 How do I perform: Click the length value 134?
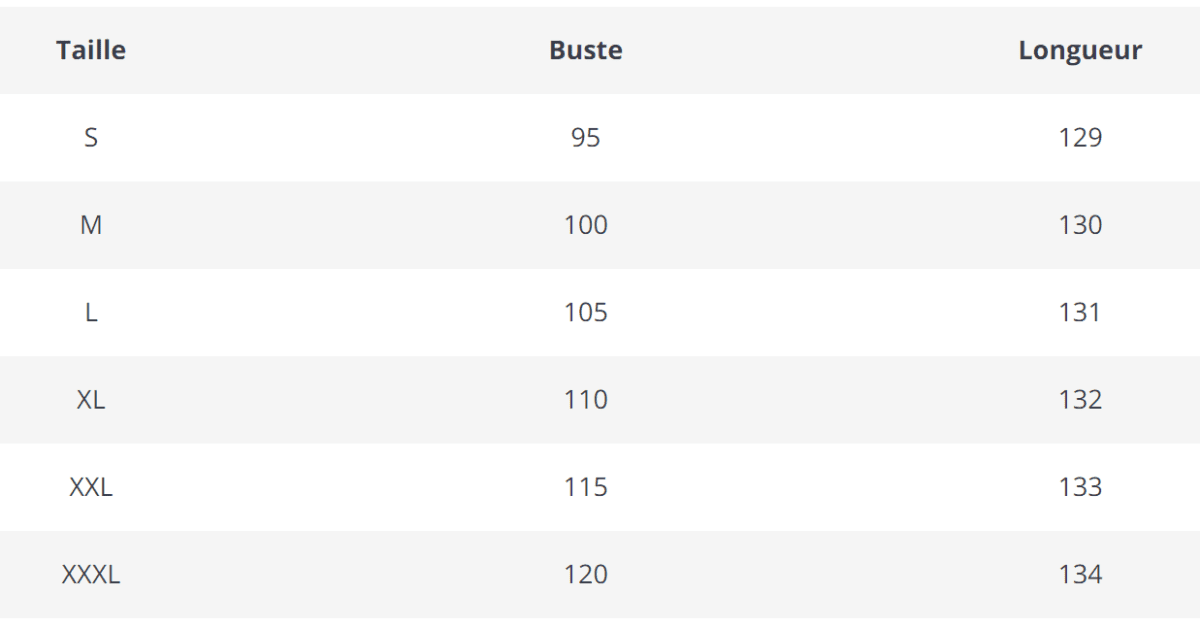tap(1080, 575)
